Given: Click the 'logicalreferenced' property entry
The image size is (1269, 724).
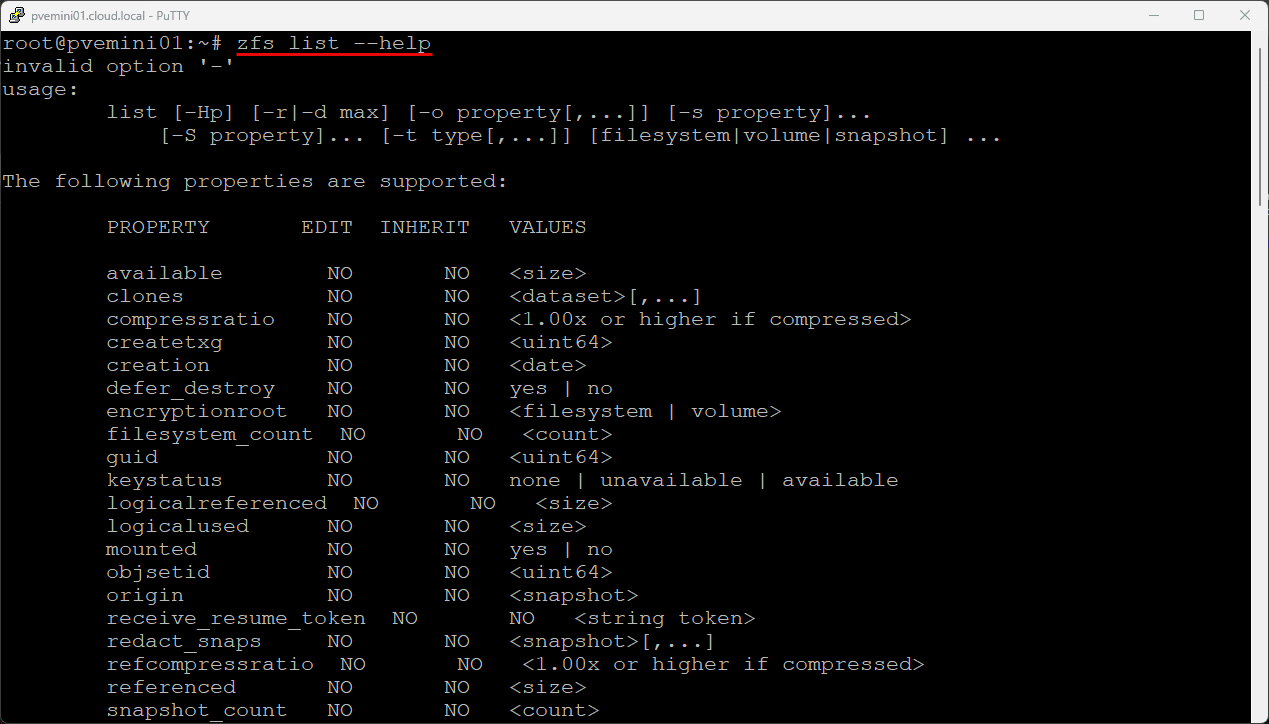Looking at the screenshot, I should 216,503.
